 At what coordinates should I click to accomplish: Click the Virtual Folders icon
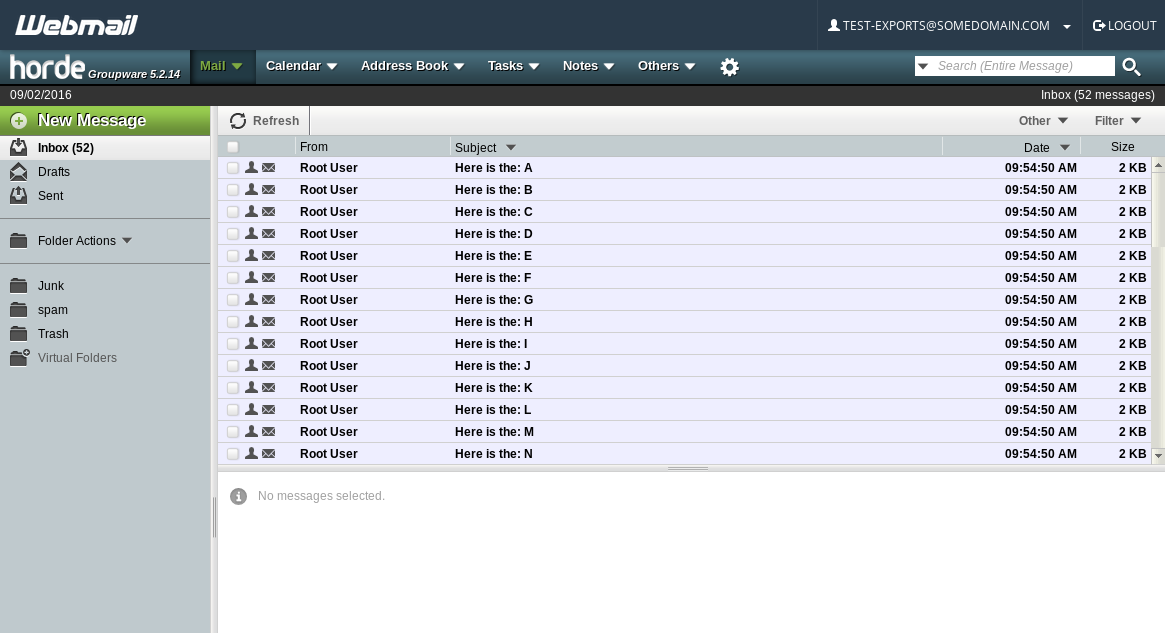[19, 357]
